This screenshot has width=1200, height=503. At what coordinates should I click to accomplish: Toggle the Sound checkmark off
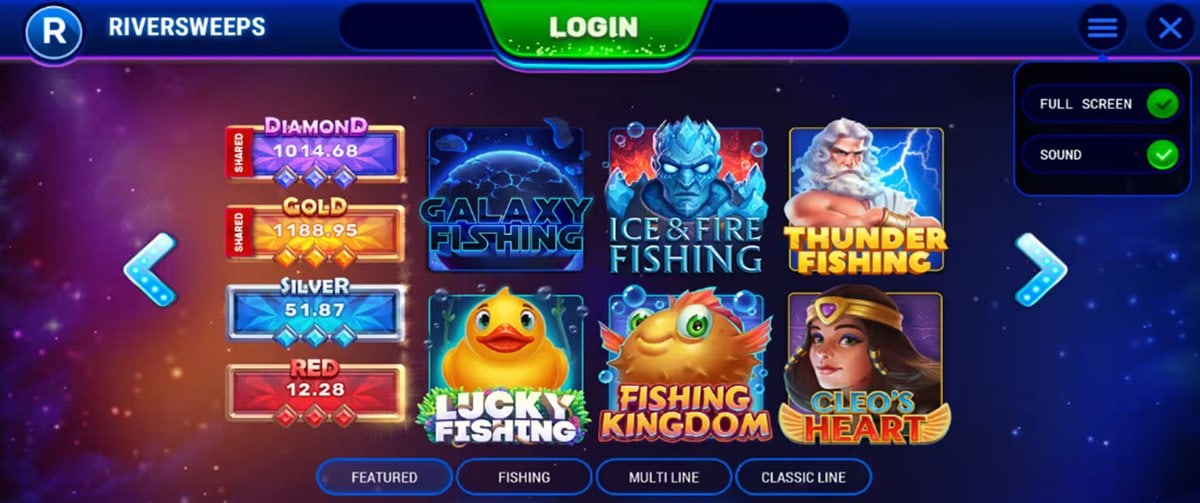[1161, 155]
